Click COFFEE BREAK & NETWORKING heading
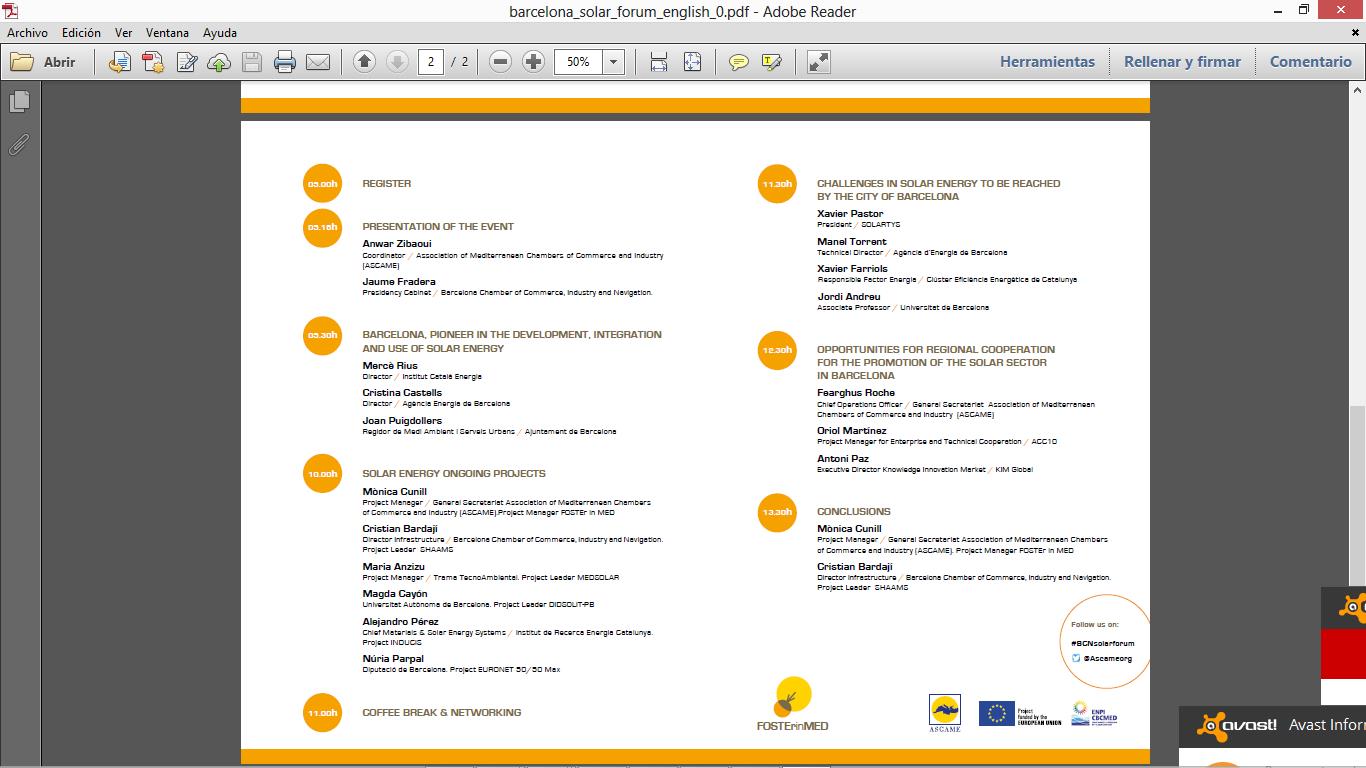This screenshot has height=768, width=1366. pyautogui.click(x=442, y=713)
